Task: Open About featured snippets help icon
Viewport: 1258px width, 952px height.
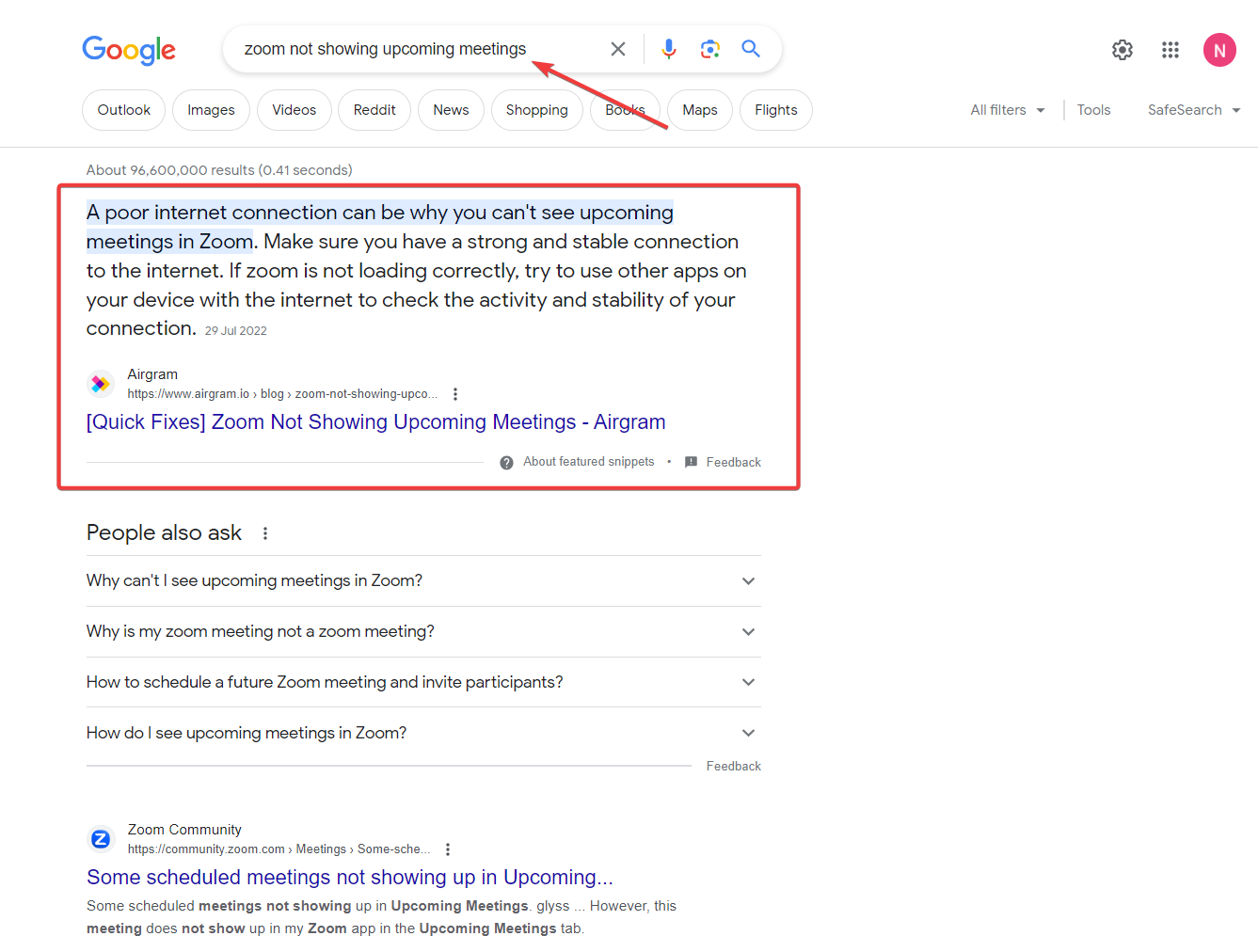Action: pyautogui.click(x=506, y=463)
